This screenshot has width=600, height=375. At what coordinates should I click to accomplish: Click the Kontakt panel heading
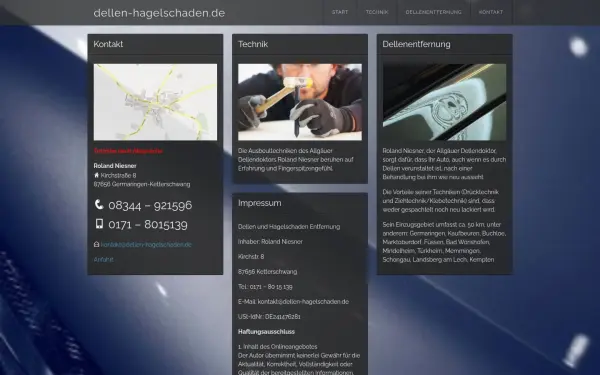coord(108,44)
